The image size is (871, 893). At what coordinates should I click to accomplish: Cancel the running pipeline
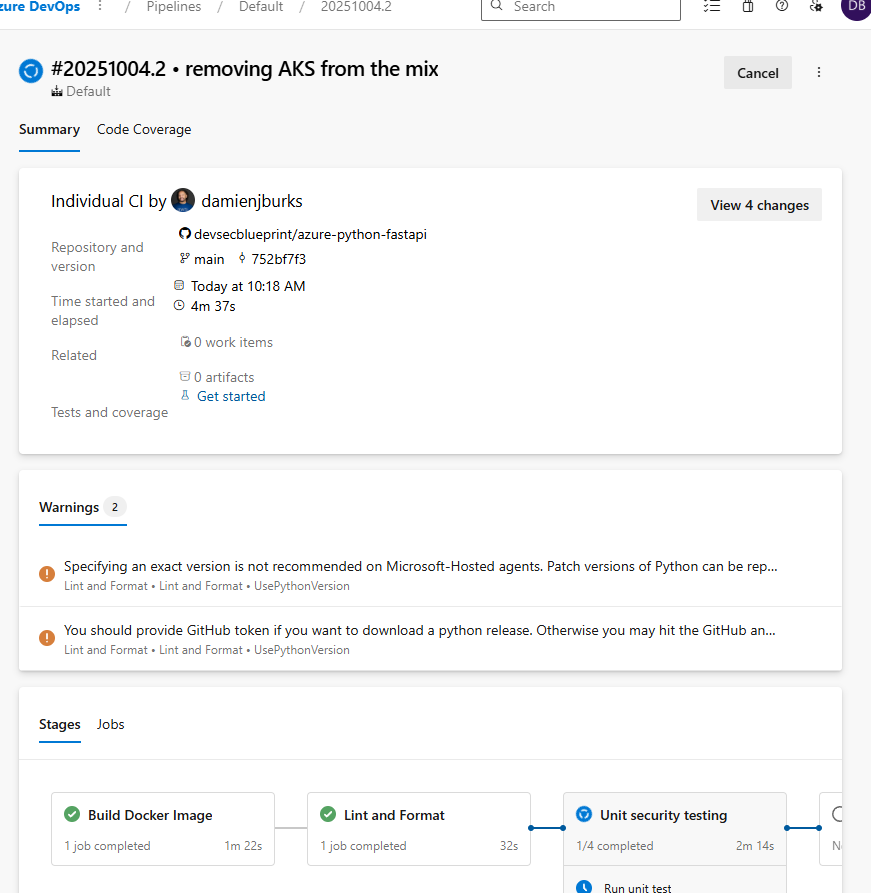click(x=757, y=73)
